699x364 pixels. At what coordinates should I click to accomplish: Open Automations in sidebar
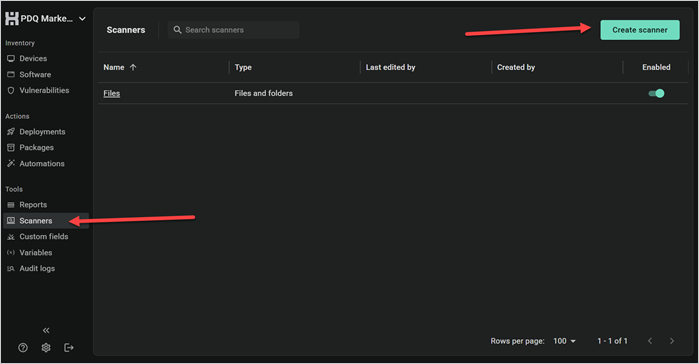point(42,164)
